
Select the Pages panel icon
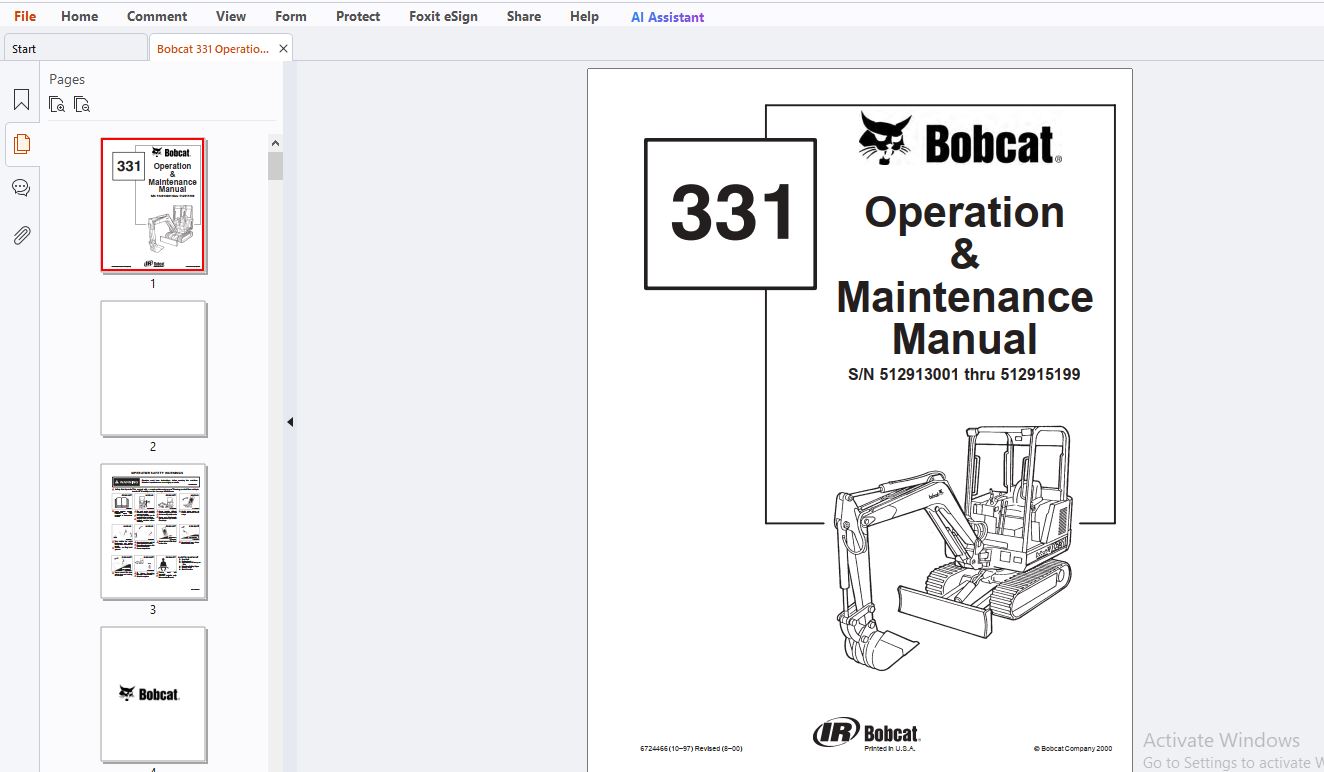[x=21, y=144]
